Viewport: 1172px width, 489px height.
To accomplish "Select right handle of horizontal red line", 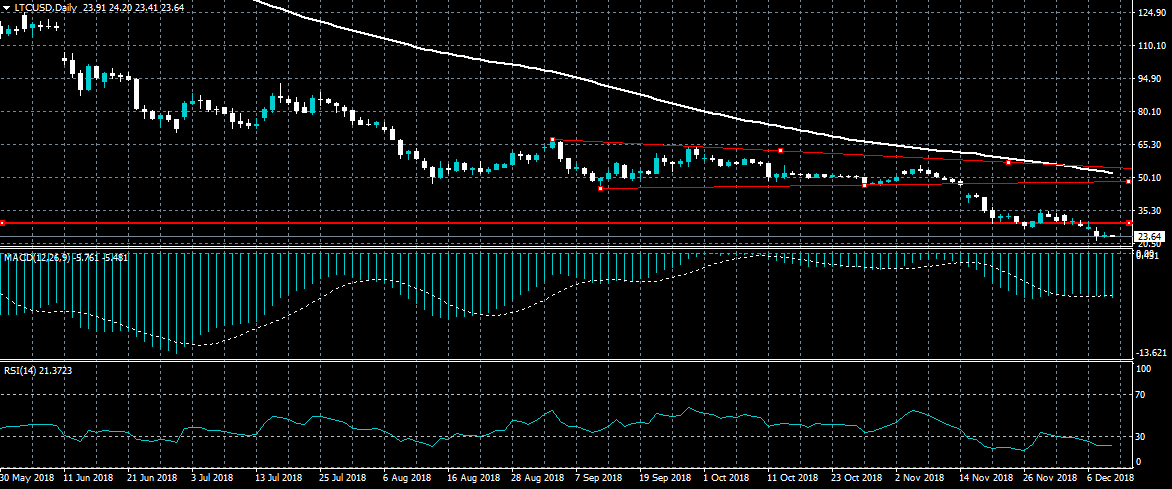I will [x=1129, y=222].
